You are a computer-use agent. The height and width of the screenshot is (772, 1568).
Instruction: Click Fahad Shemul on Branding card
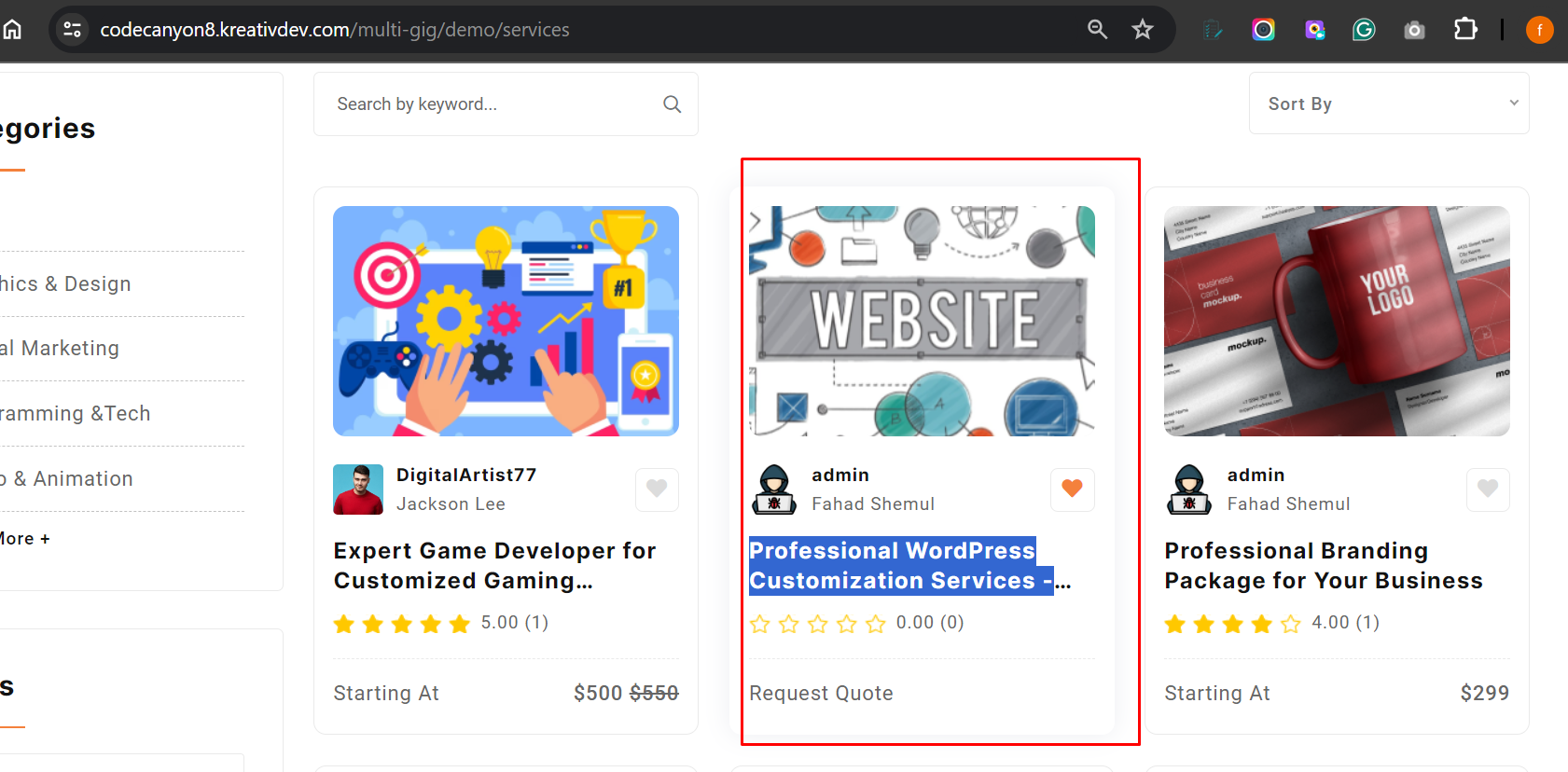[x=1288, y=503]
